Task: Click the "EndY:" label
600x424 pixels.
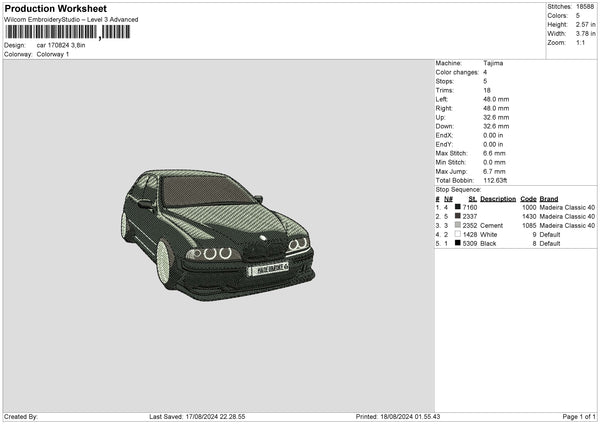Action: click(x=444, y=144)
